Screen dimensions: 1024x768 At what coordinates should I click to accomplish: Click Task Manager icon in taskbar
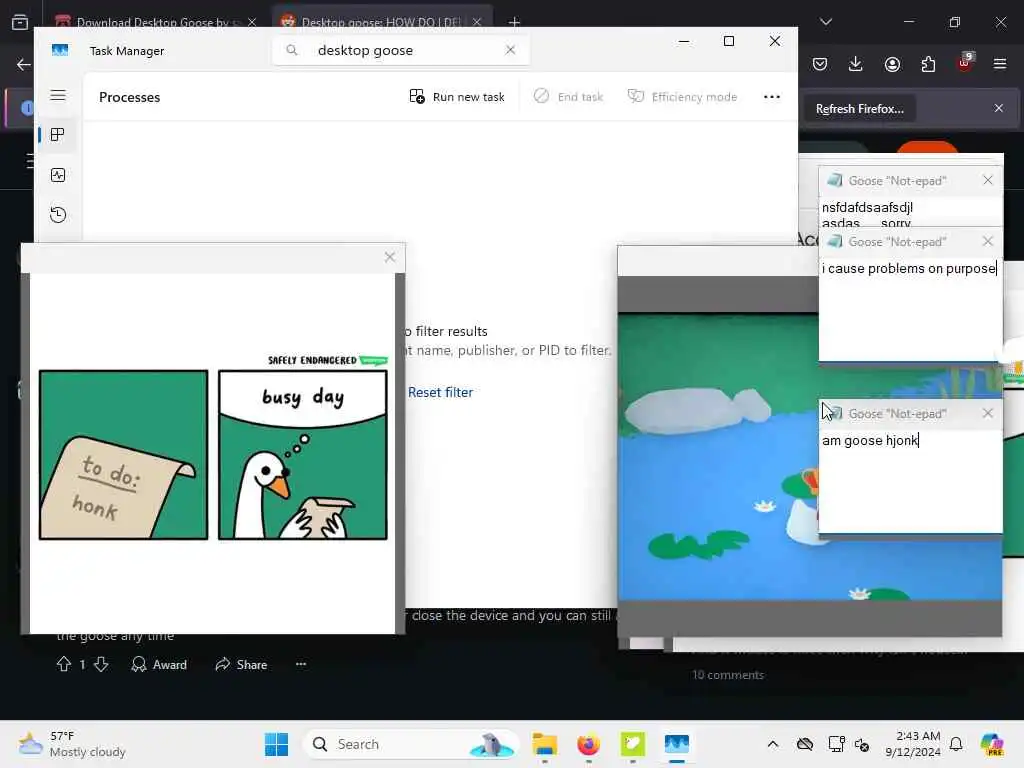[x=677, y=744]
